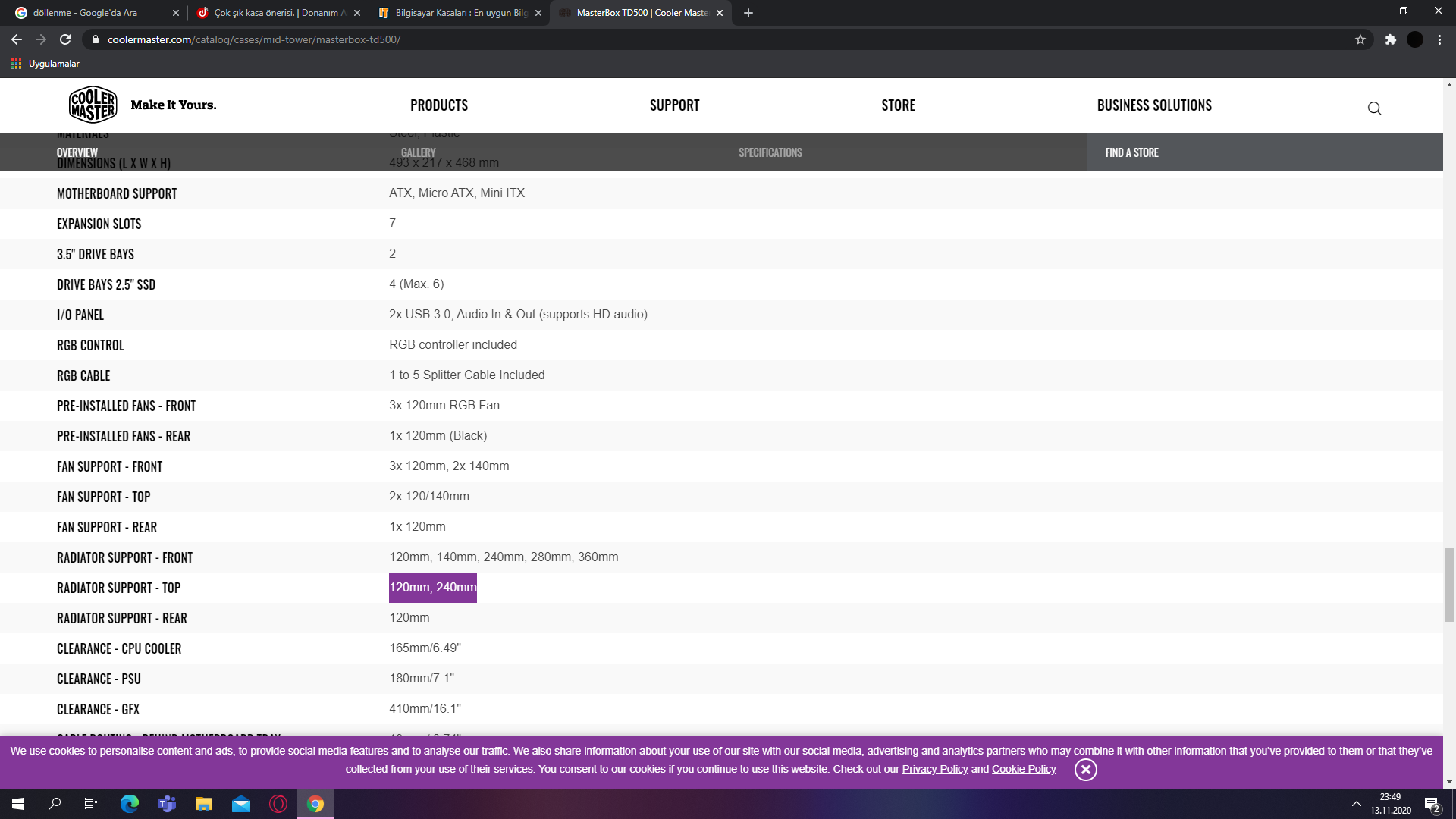Click the Uygulamalar apps grid icon
Viewport: 1456px width, 819px height.
pos(16,64)
